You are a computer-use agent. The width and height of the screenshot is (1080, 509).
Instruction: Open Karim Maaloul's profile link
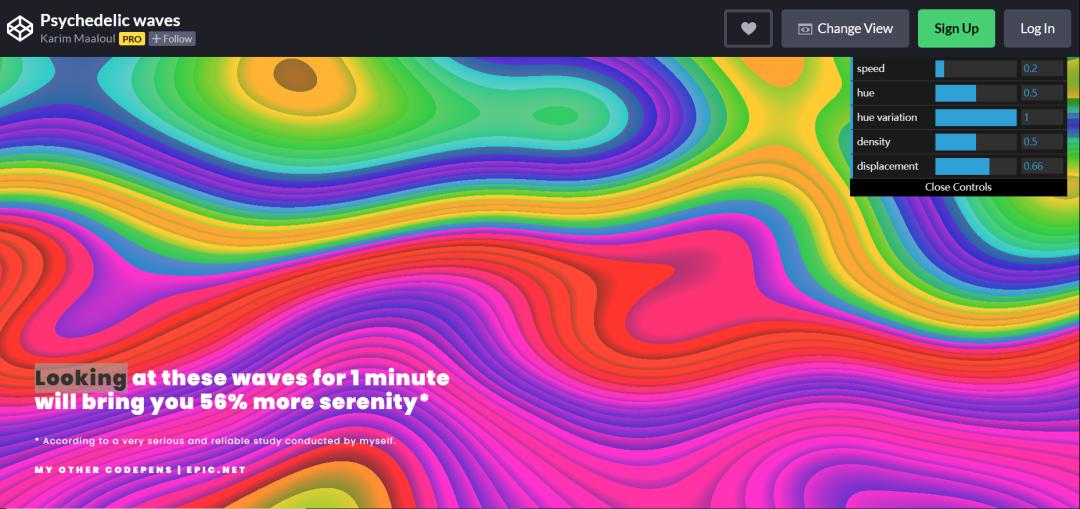tap(78, 39)
